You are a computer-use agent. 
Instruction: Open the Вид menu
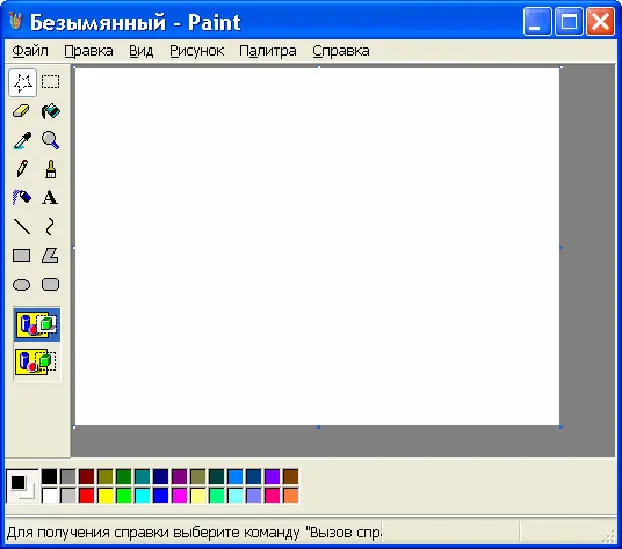click(141, 51)
